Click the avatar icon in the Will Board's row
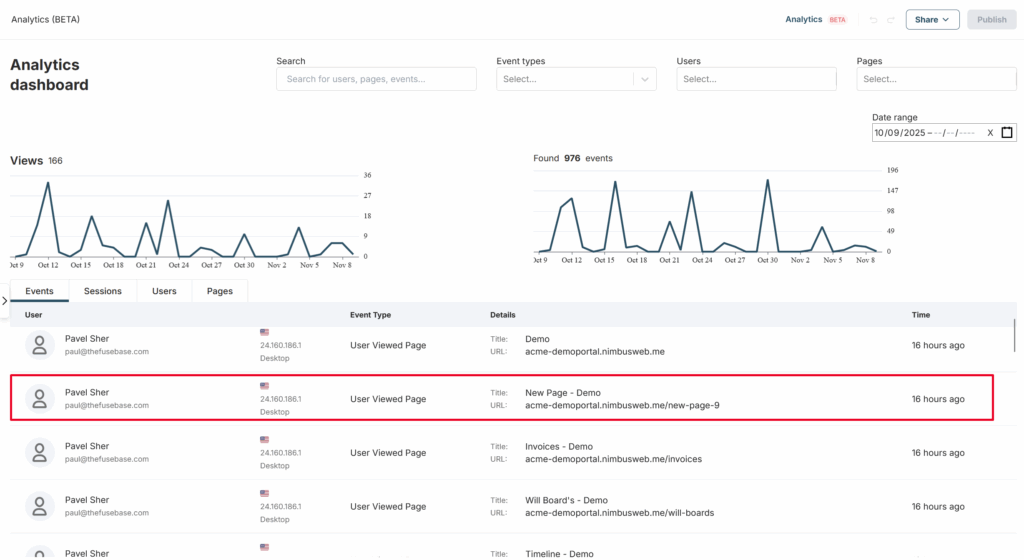This screenshot has width=1024, height=560. point(39,506)
